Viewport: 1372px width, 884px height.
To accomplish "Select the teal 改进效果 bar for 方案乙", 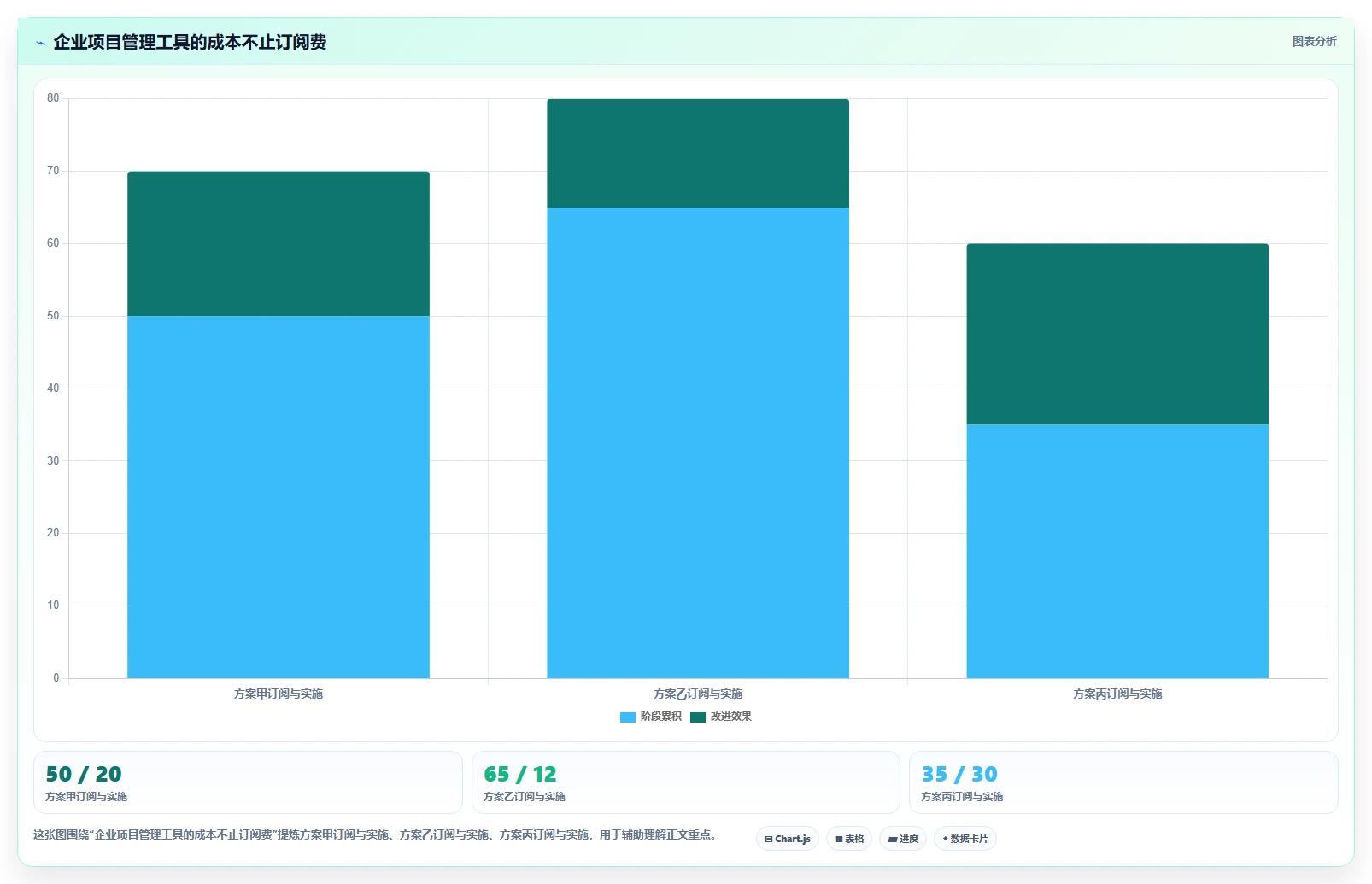I will (x=698, y=154).
